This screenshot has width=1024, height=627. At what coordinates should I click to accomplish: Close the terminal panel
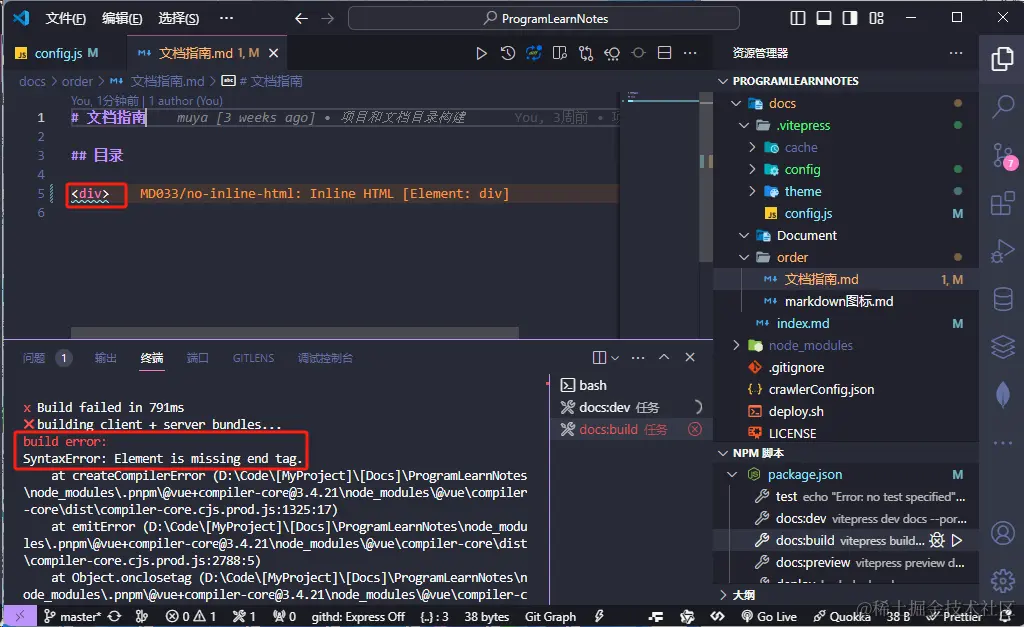coord(690,357)
